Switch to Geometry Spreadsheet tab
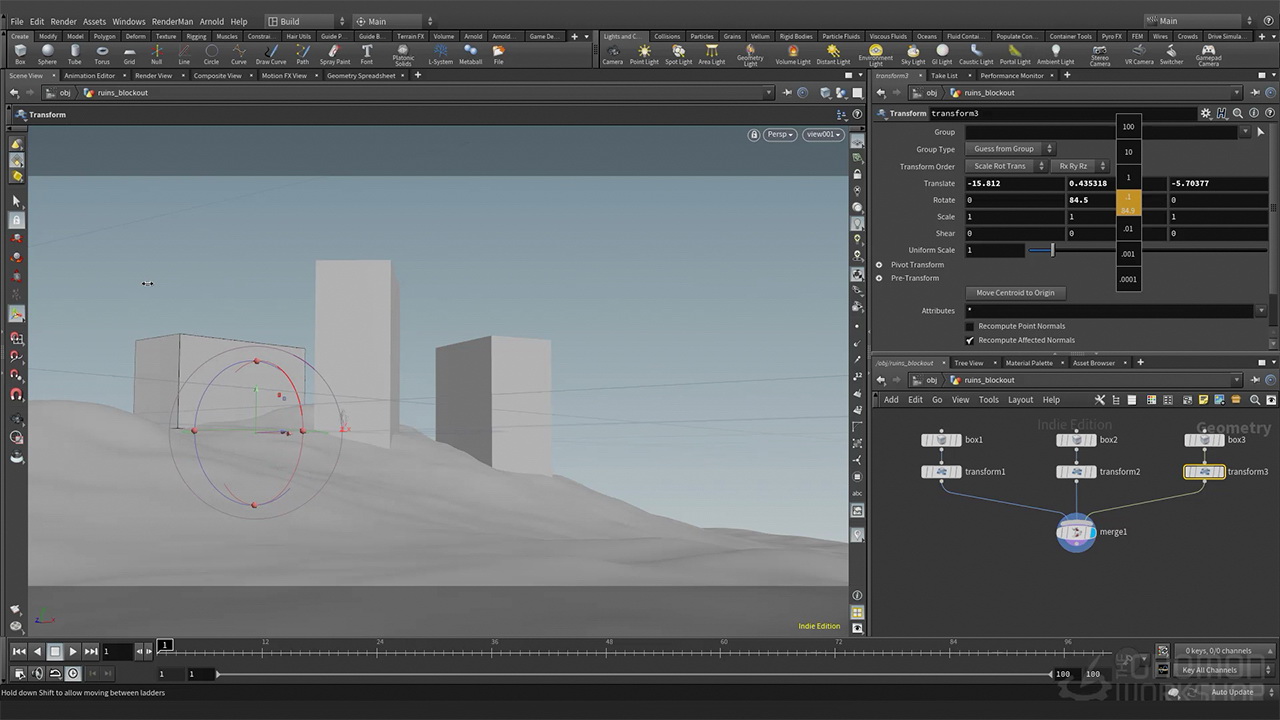Image resolution: width=1280 pixels, height=720 pixels. (361, 75)
